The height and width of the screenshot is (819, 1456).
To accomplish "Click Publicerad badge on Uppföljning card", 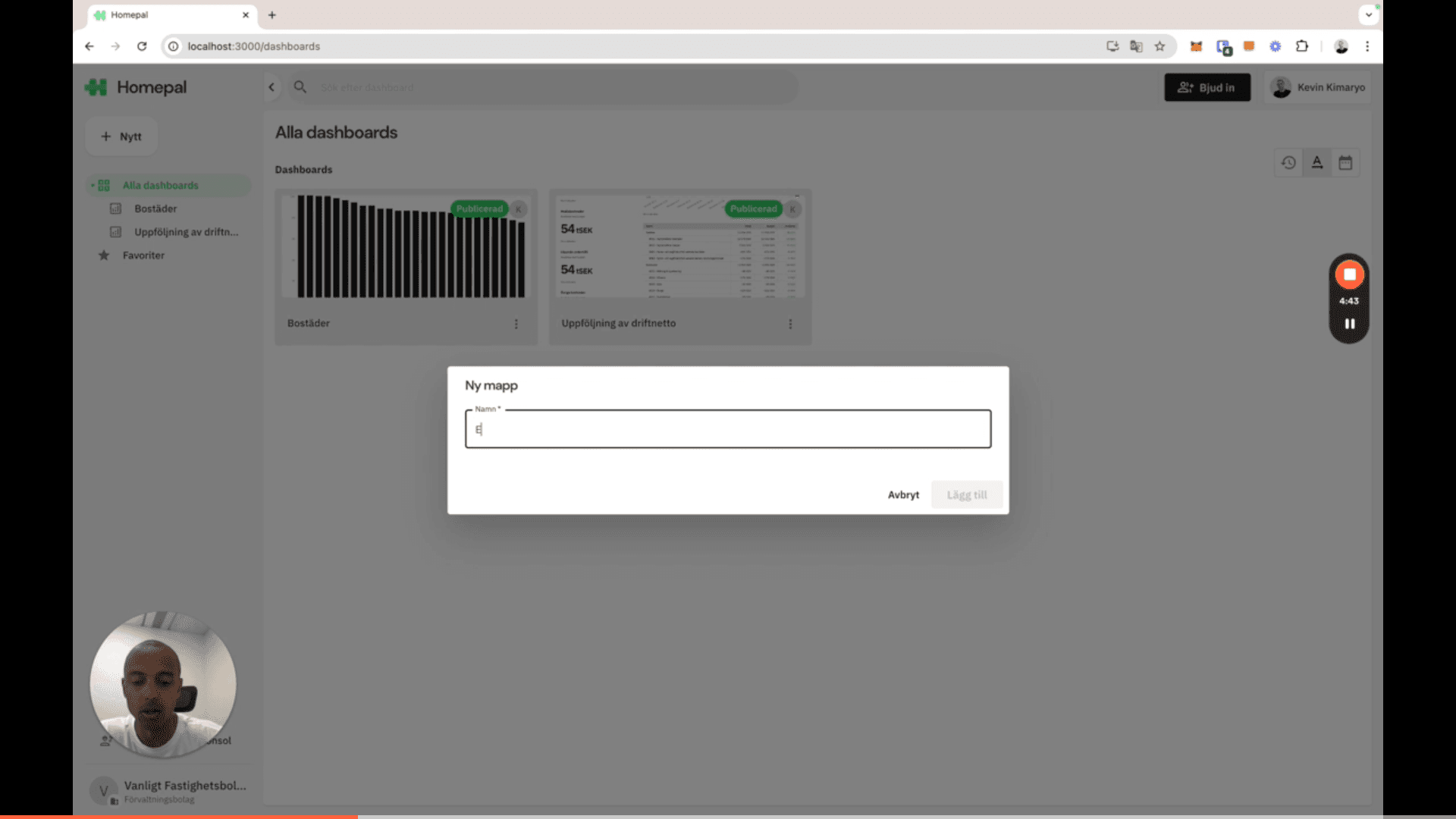I will [x=753, y=209].
